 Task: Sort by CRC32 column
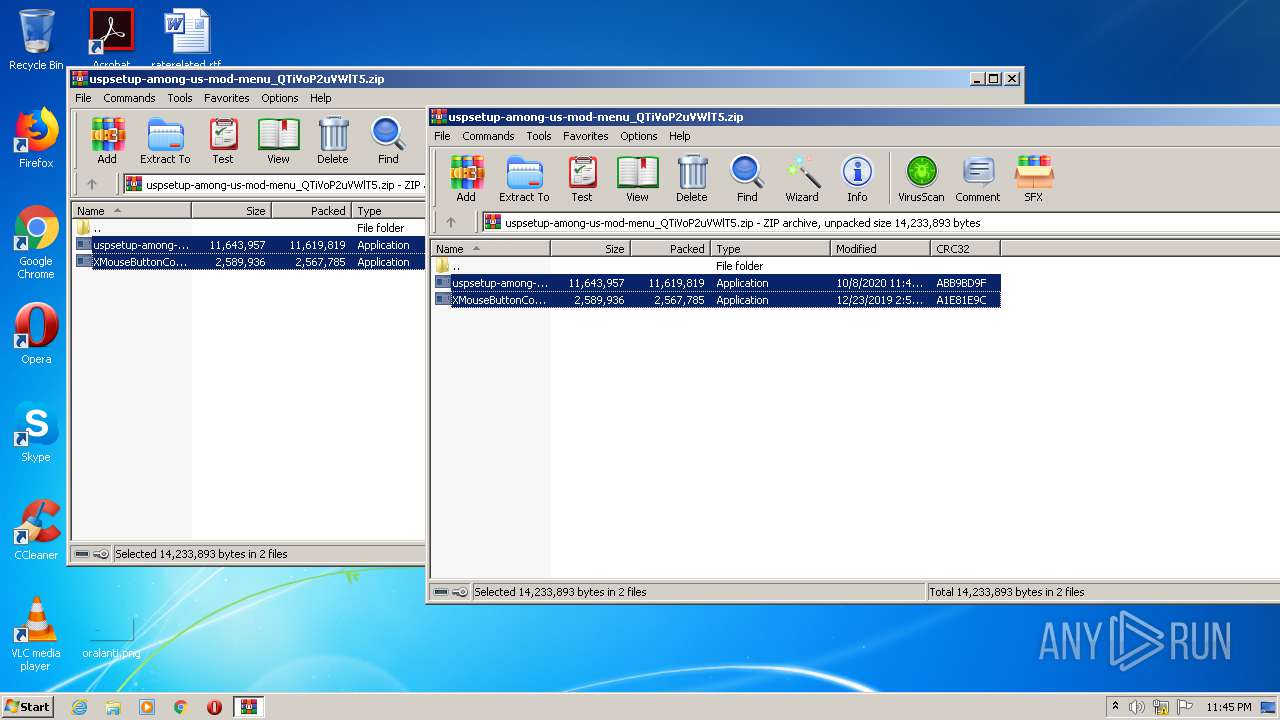coord(965,249)
